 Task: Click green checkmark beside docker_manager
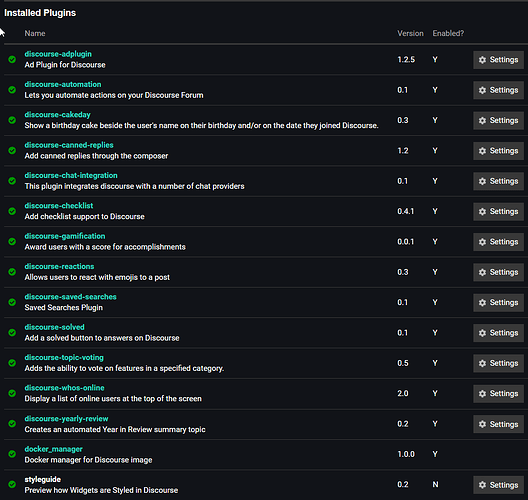tap(12, 454)
